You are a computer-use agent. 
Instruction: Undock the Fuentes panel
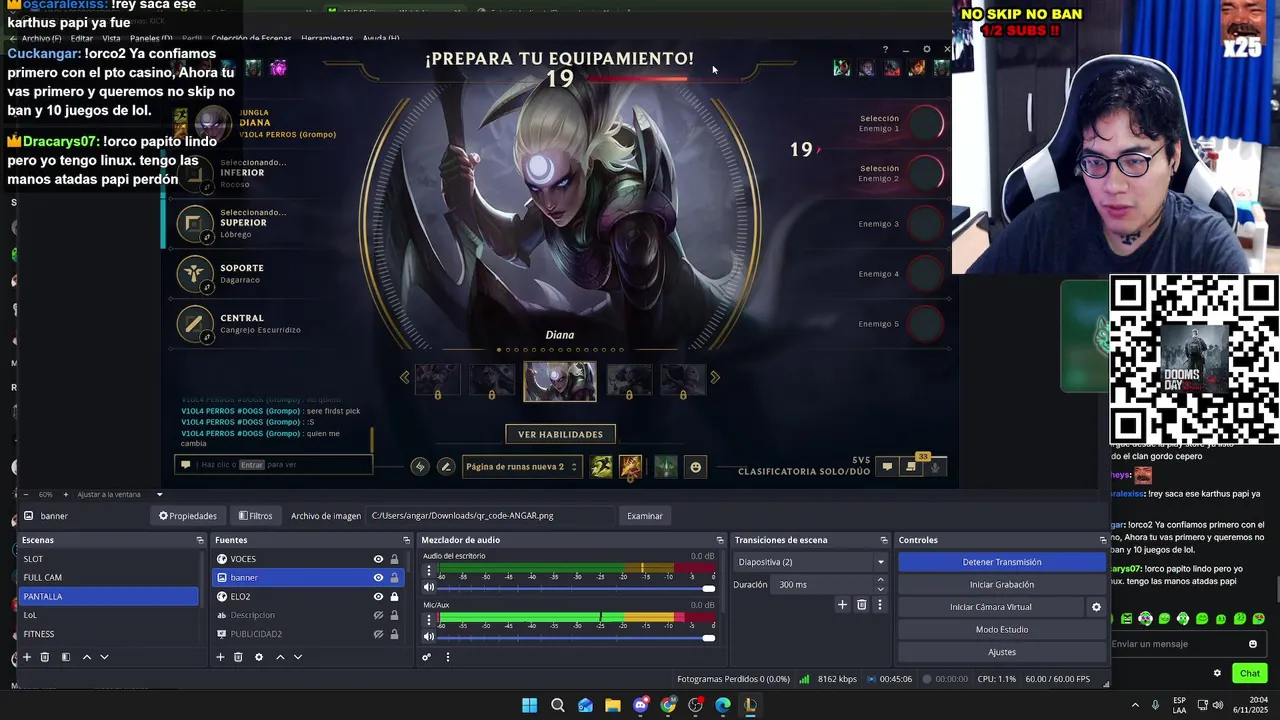coord(406,540)
